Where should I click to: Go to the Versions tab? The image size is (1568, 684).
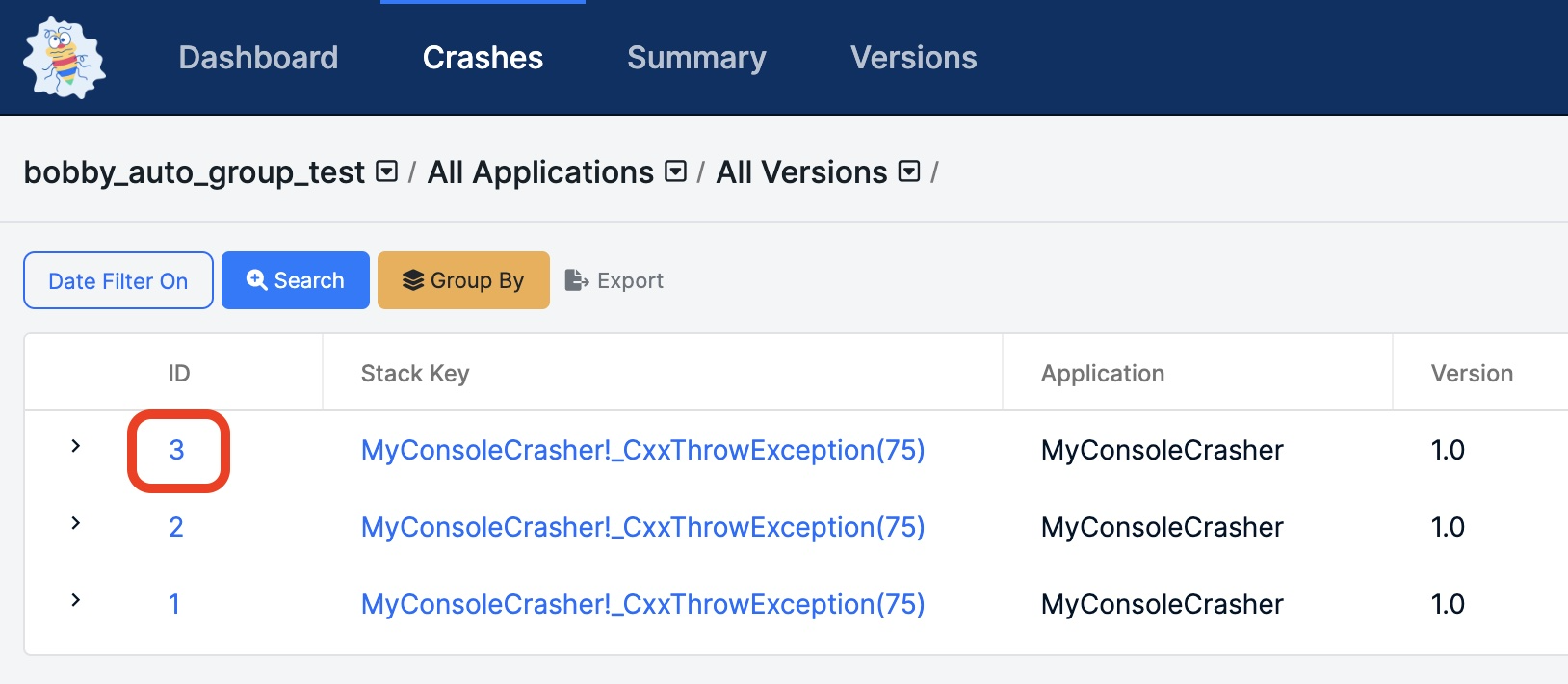(x=913, y=58)
